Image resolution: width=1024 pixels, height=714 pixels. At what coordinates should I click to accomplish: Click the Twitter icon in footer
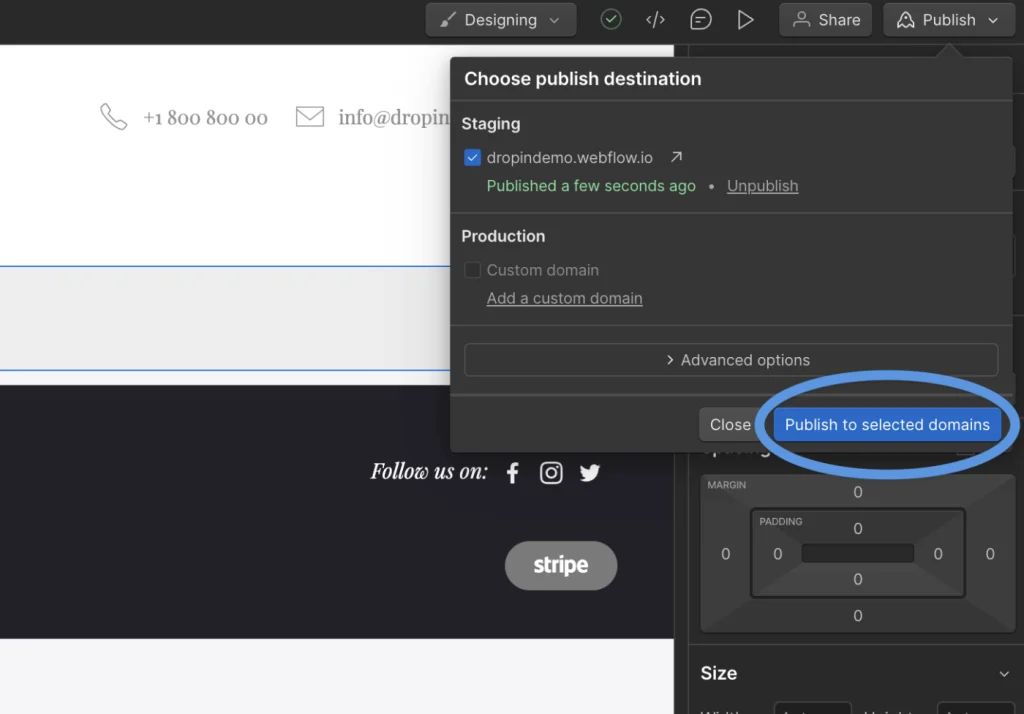590,473
